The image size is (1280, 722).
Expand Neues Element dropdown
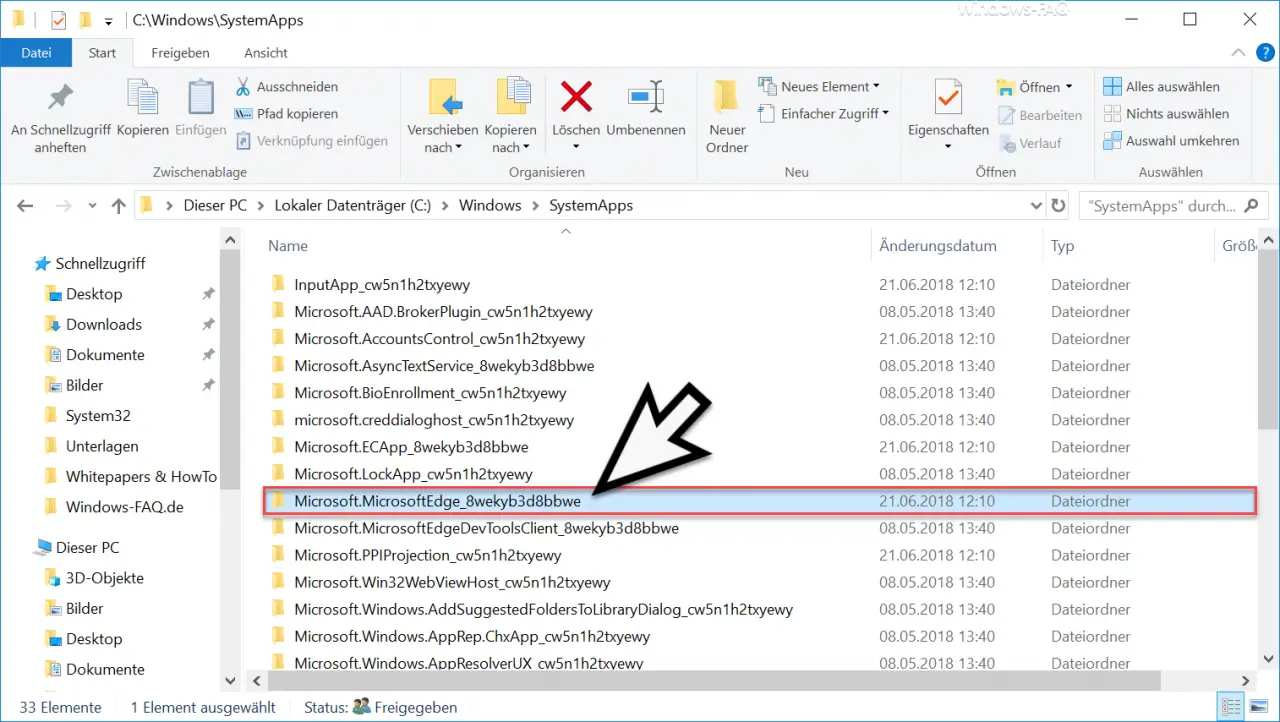click(x=877, y=87)
